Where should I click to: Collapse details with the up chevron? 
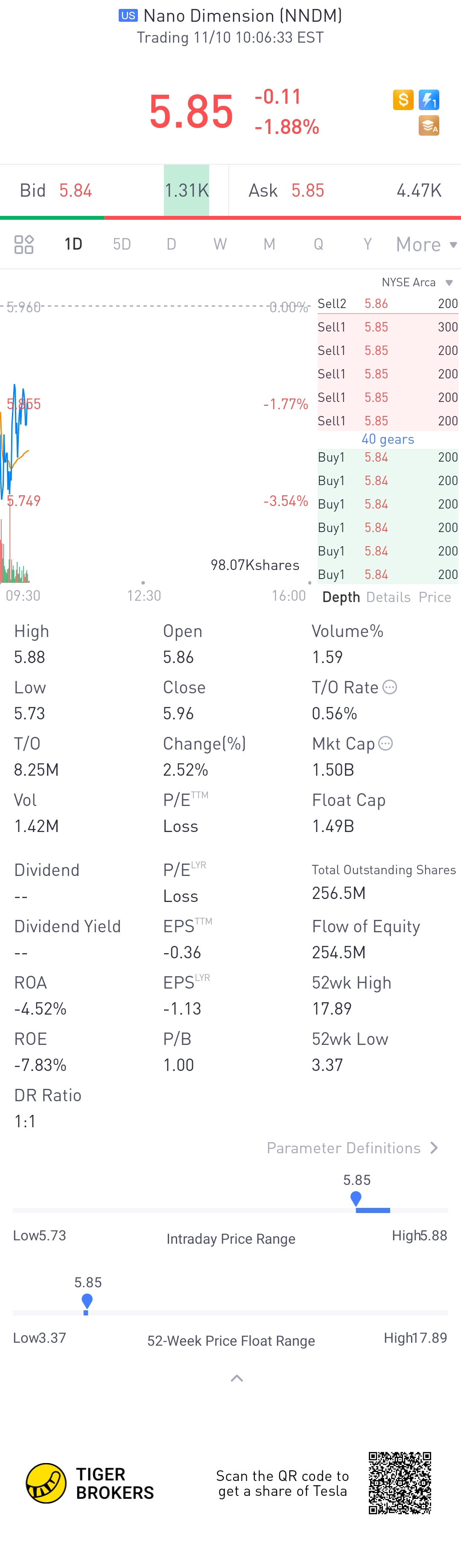(x=237, y=1378)
